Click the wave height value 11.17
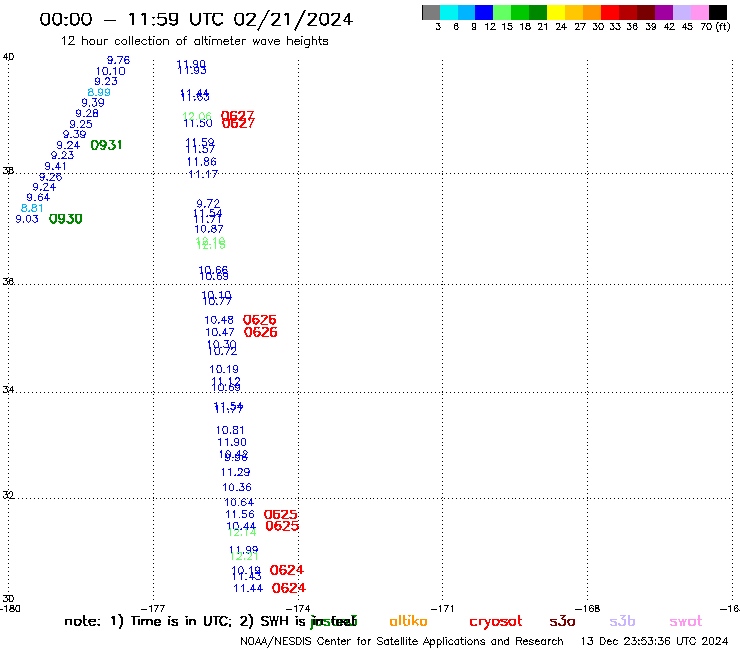The image size is (740, 650). pyautogui.click(x=203, y=174)
